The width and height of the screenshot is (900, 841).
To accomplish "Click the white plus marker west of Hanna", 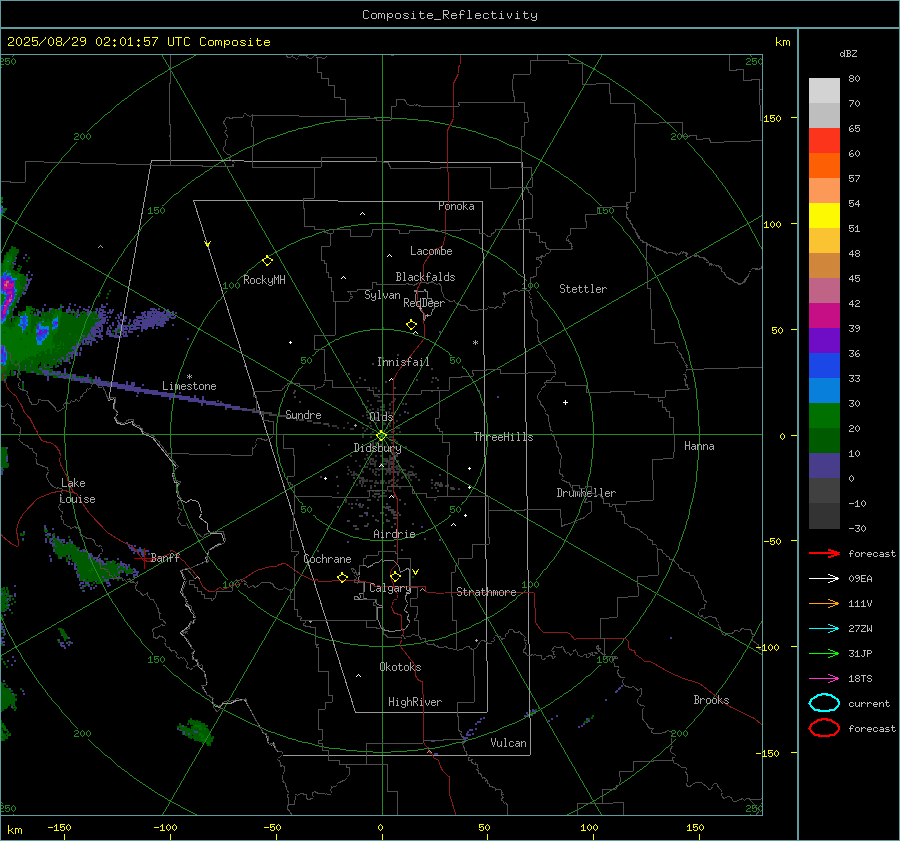I will [565, 402].
